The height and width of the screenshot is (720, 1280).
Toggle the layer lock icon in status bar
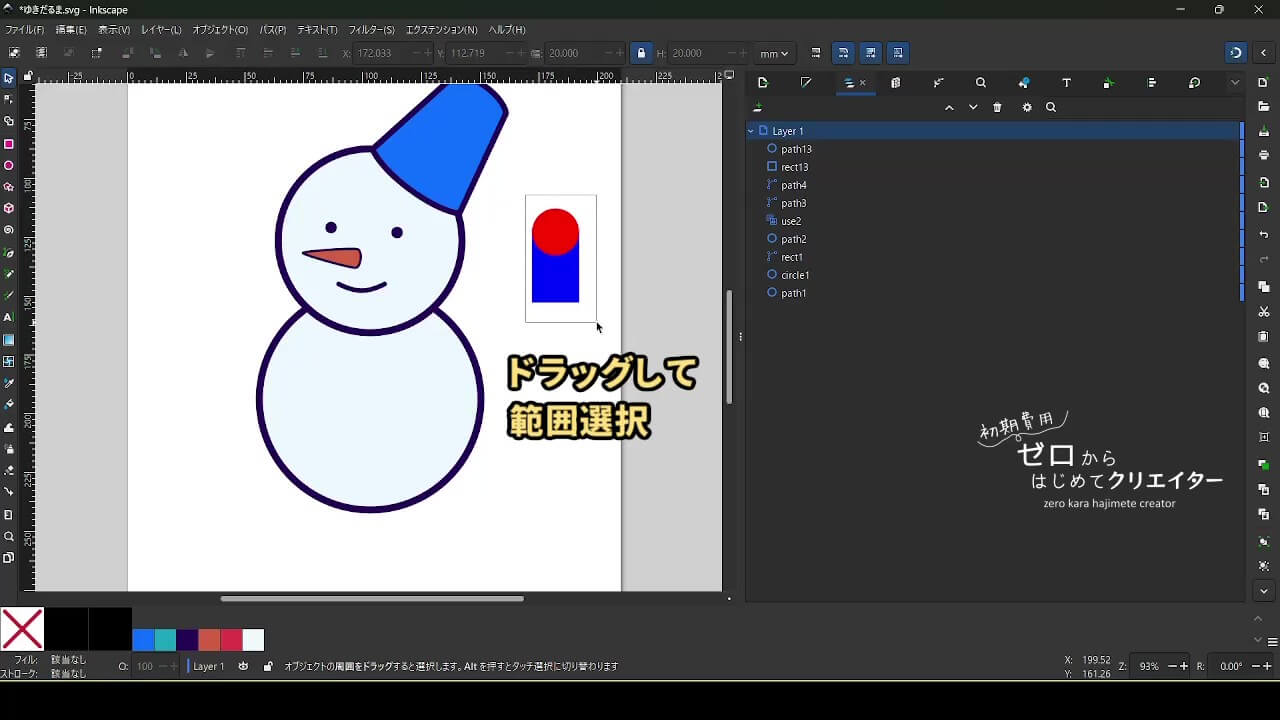[x=268, y=666]
